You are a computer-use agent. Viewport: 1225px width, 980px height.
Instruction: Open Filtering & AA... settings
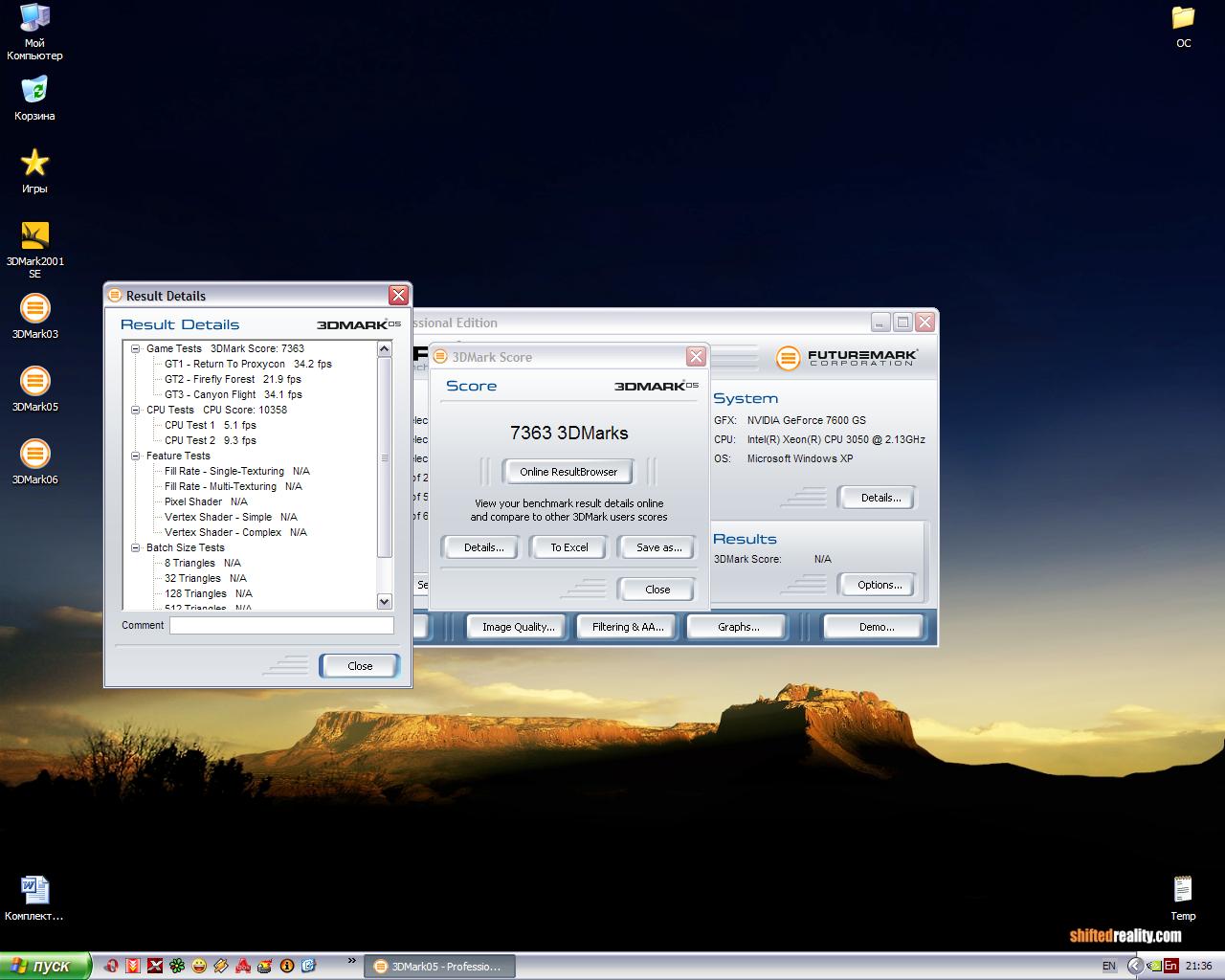(628, 627)
